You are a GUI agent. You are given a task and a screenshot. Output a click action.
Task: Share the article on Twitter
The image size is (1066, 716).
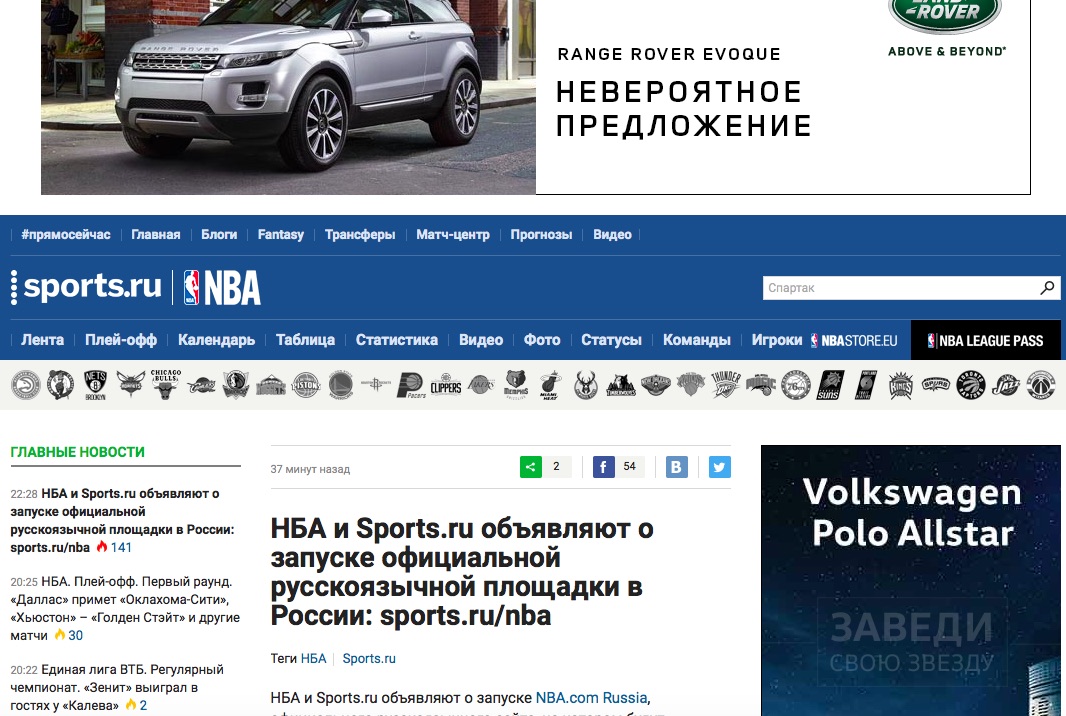pyautogui.click(x=720, y=466)
